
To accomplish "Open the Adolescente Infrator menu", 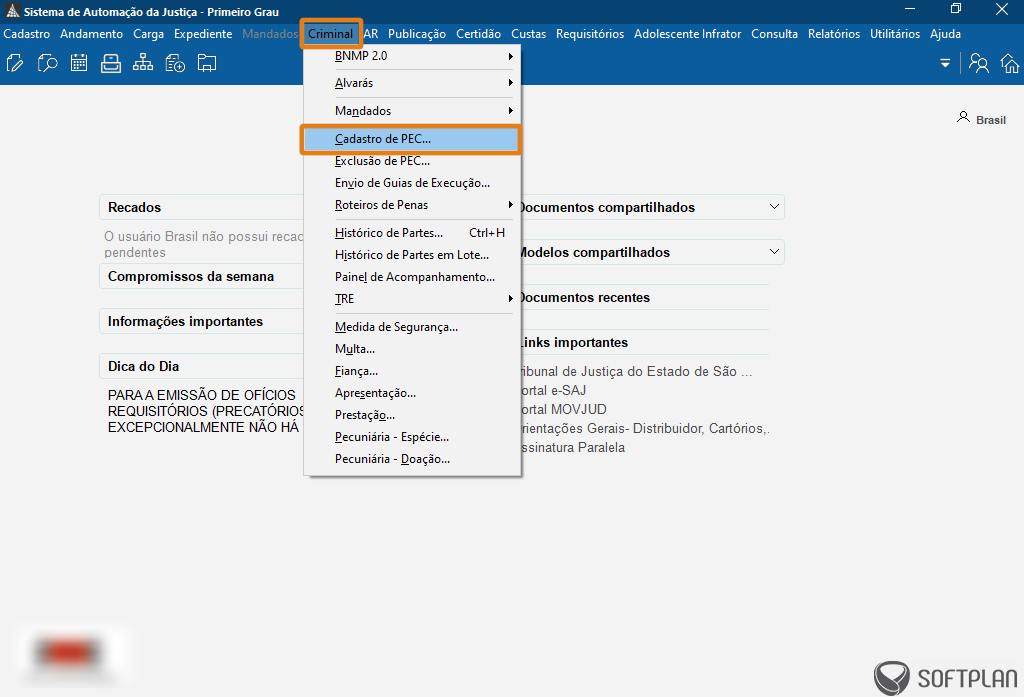I will [688, 34].
